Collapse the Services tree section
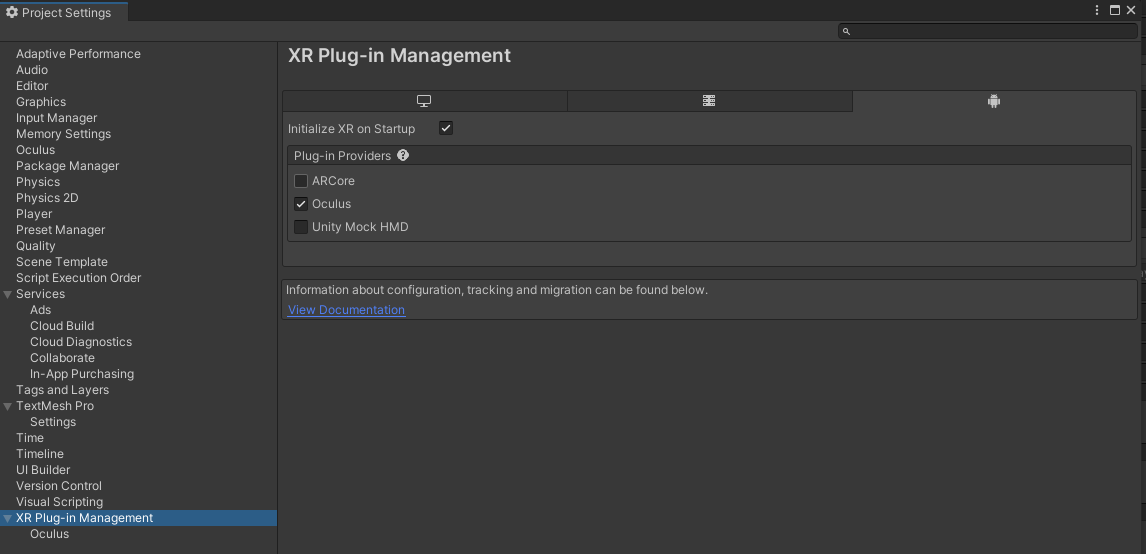 (7, 294)
